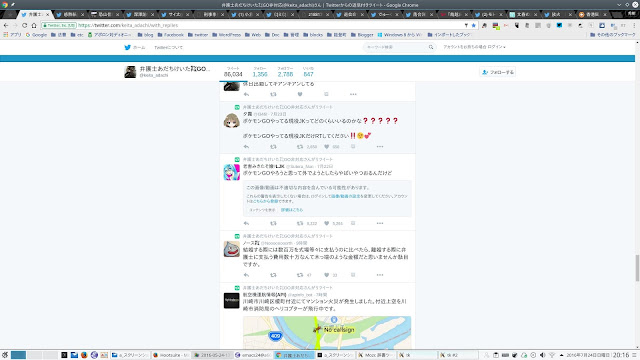640x360 pixels.
Task: Like the キアンキアンしてる tweet at top
Action: click(300, 94)
